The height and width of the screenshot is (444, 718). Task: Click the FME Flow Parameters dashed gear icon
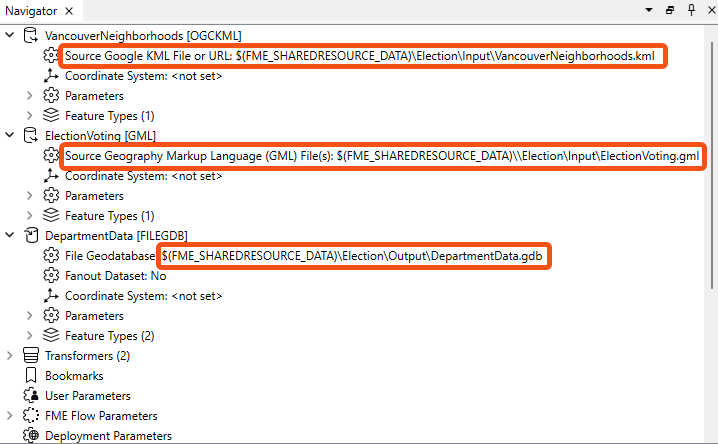click(31, 415)
